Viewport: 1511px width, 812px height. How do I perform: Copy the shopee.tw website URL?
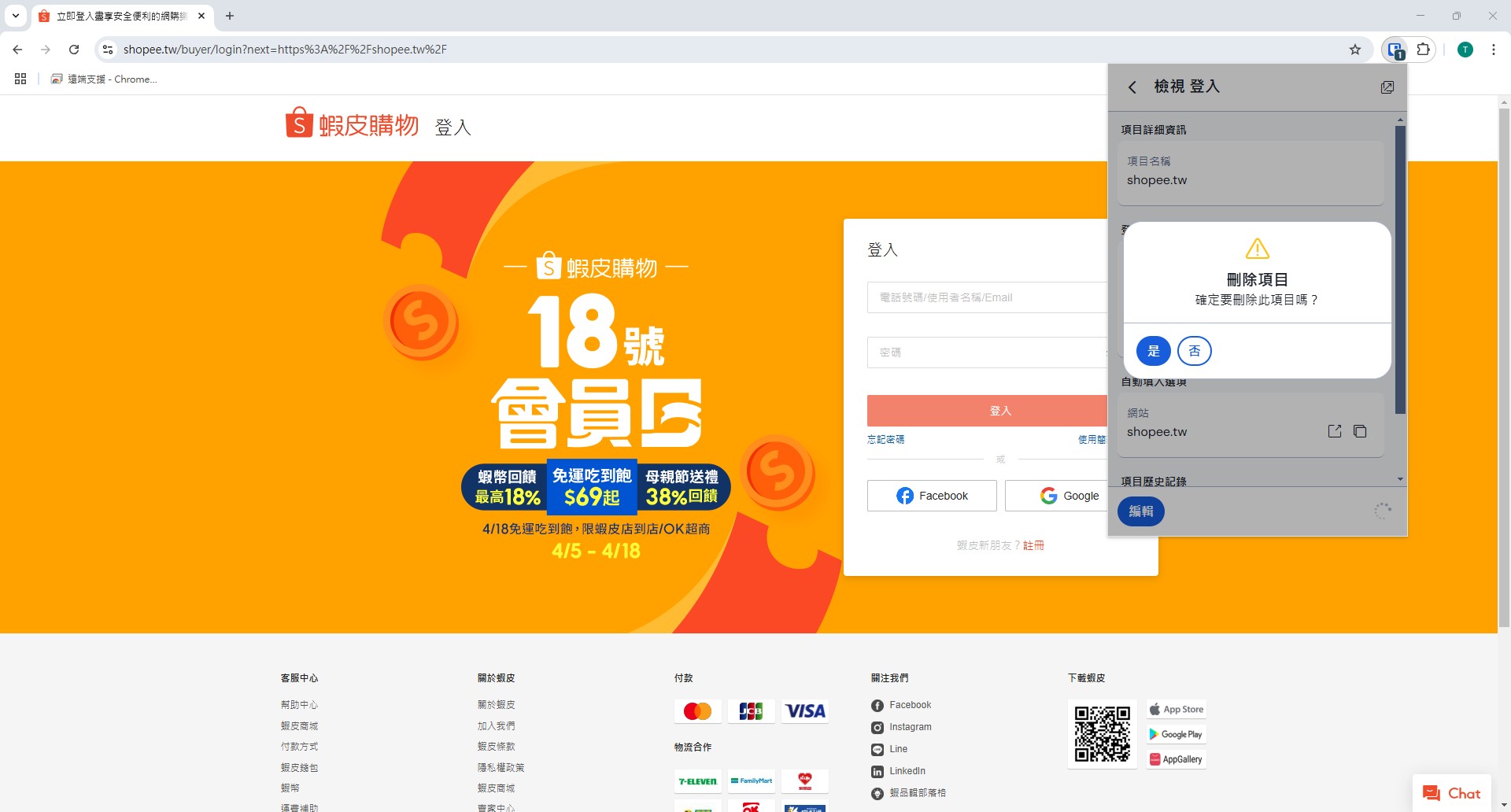tap(1359, 431)
